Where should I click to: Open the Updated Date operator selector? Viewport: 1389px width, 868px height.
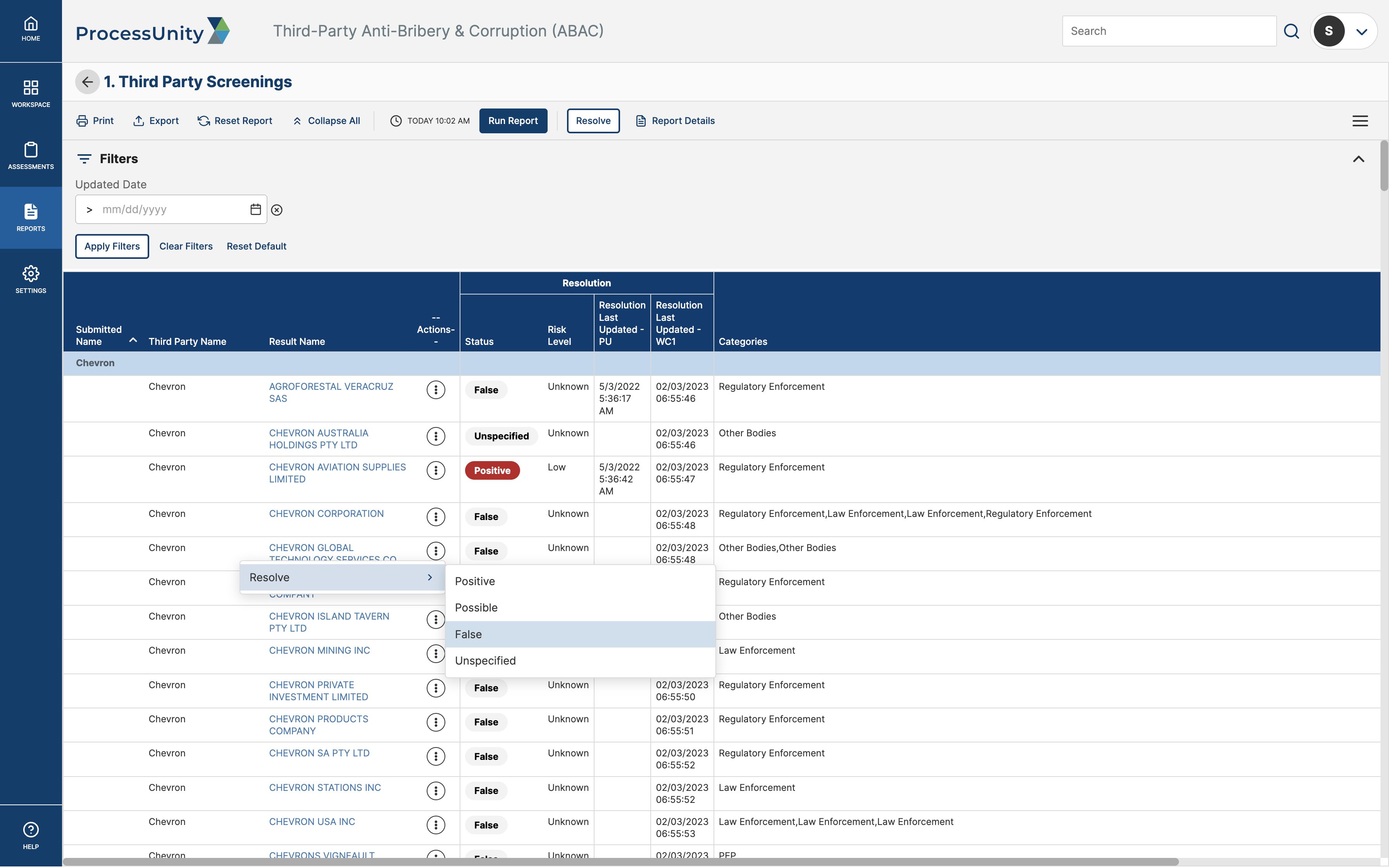(89, 210)
